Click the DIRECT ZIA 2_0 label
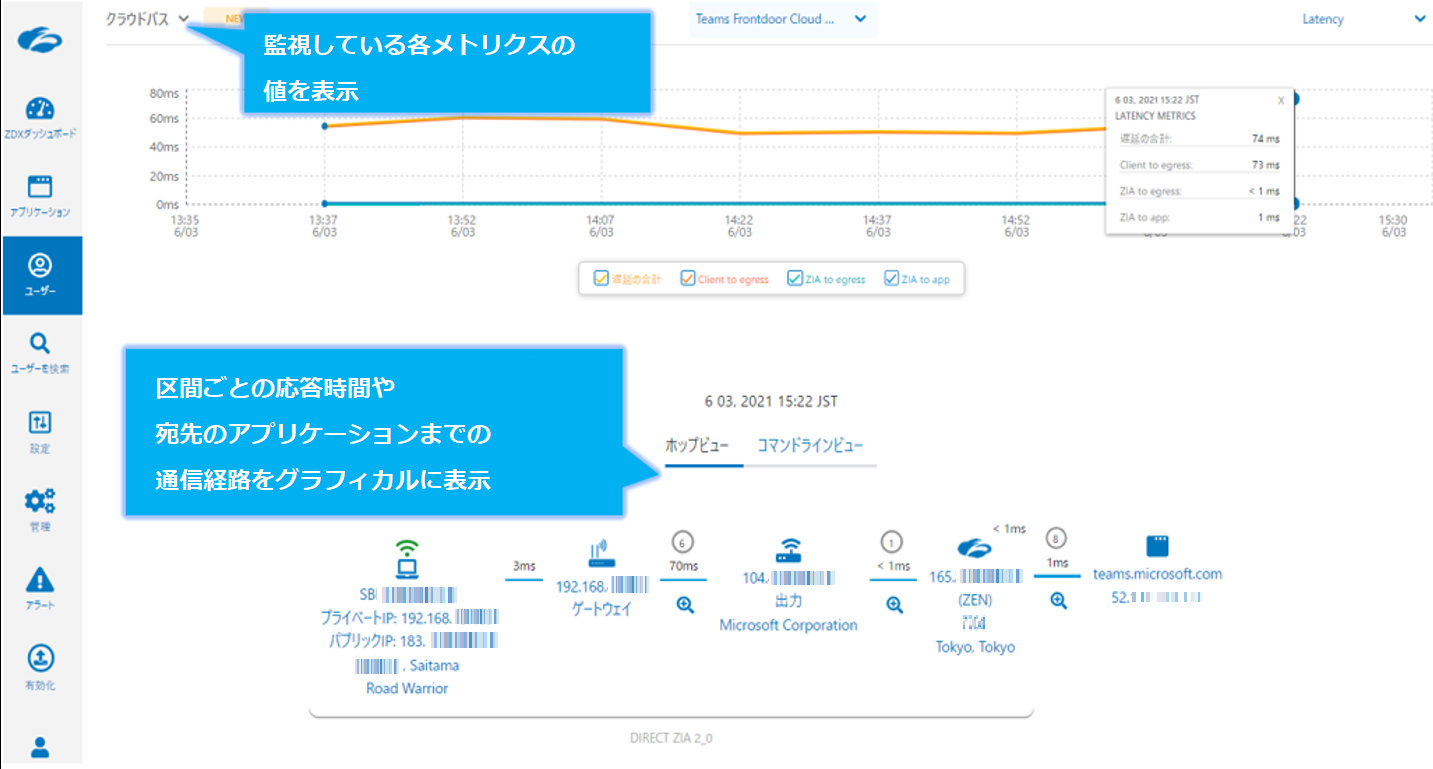 click(x=671, y=739)
